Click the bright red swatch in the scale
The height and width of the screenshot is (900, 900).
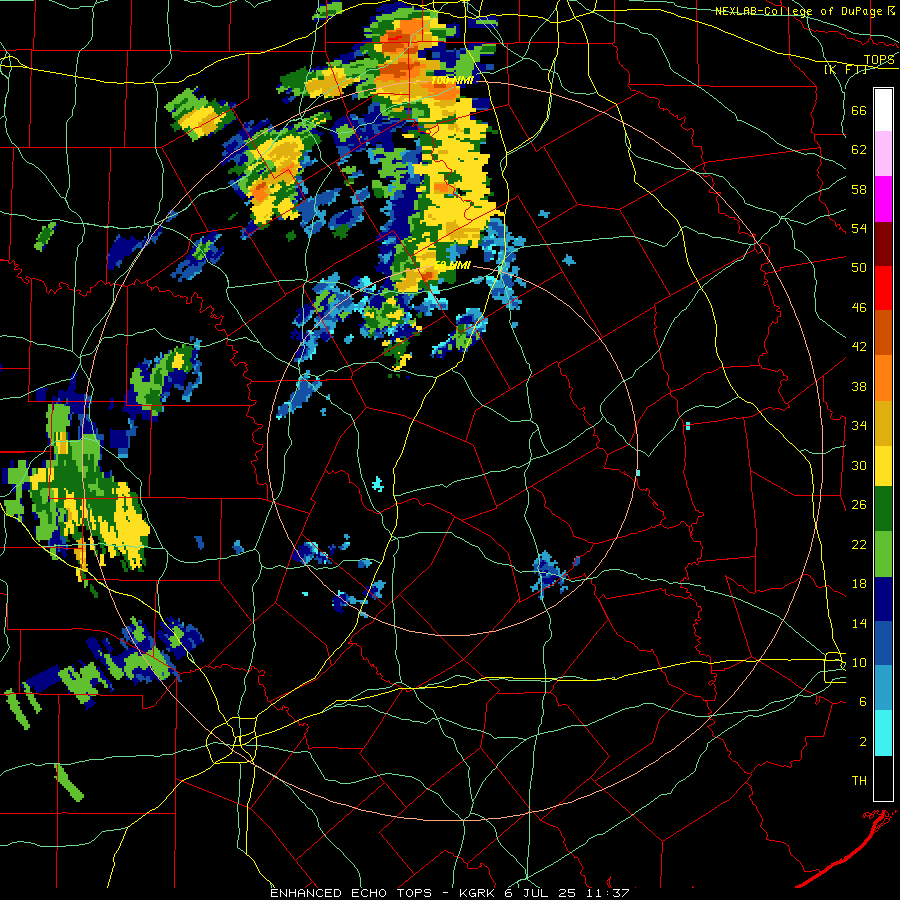[883, 288]
